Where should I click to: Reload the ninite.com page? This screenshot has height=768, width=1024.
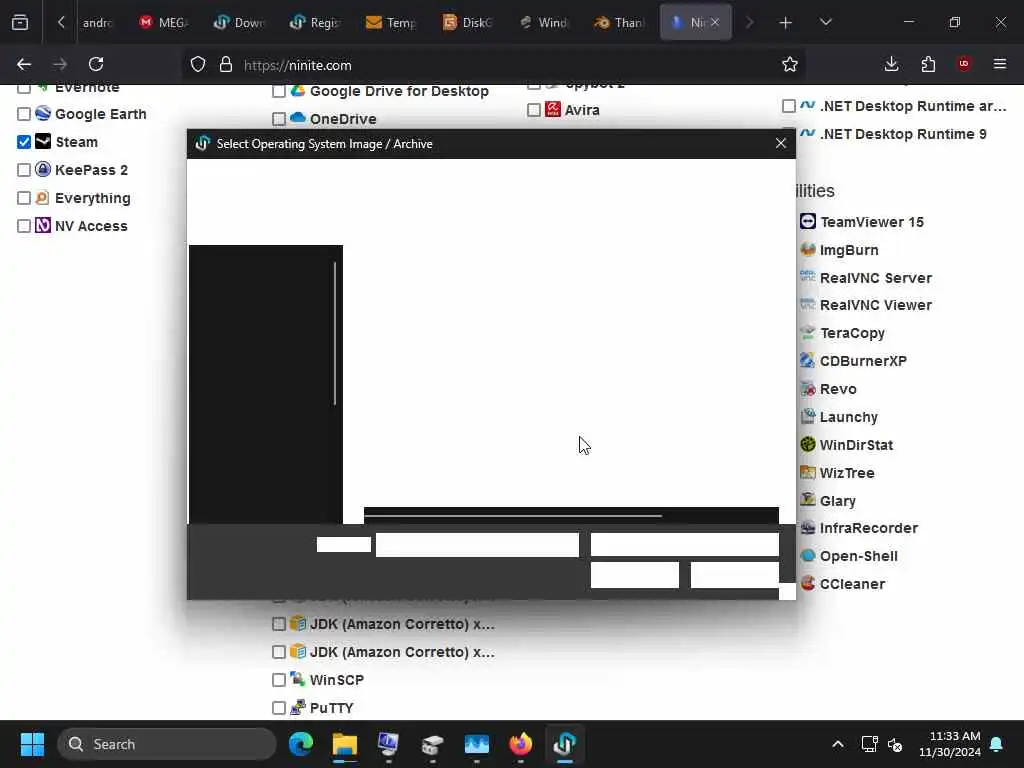[96, 64]
